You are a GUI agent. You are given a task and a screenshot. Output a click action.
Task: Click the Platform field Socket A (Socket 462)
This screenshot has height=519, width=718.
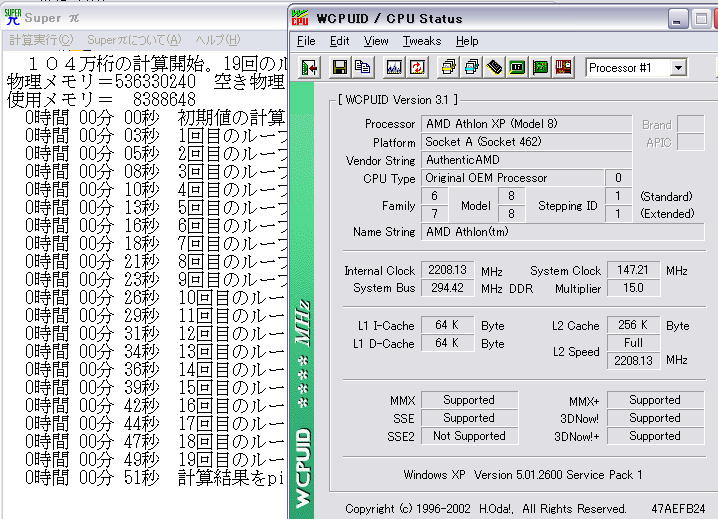click(526, 142)
